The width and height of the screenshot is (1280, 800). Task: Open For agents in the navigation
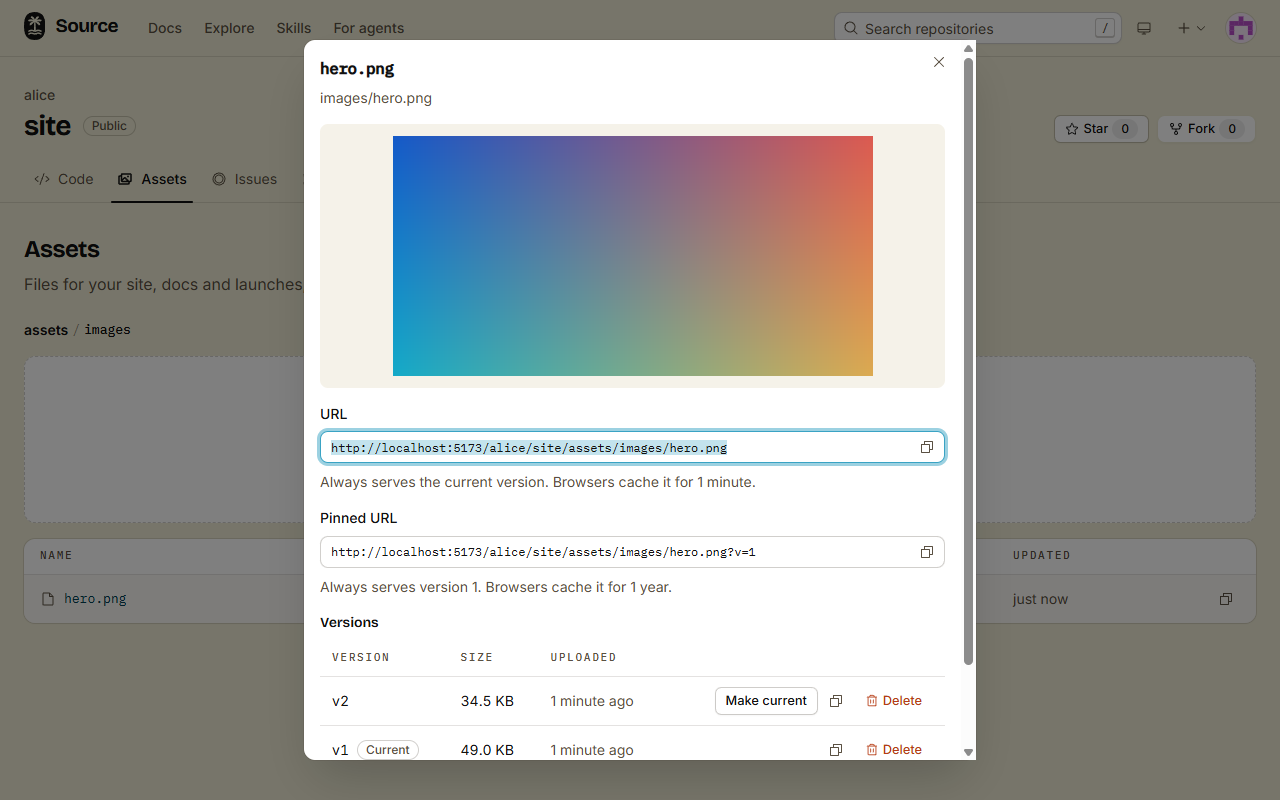[x=369, y=28]
